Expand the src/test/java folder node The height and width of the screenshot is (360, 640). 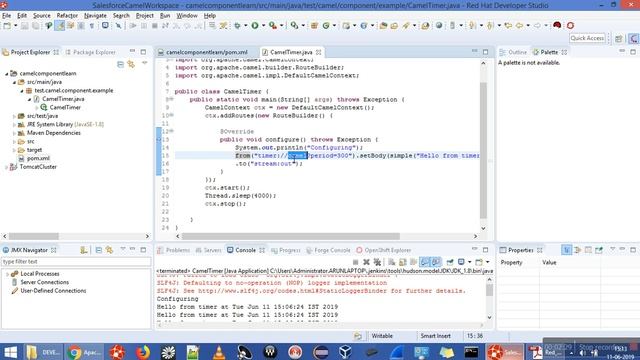[x=14, y=116]
